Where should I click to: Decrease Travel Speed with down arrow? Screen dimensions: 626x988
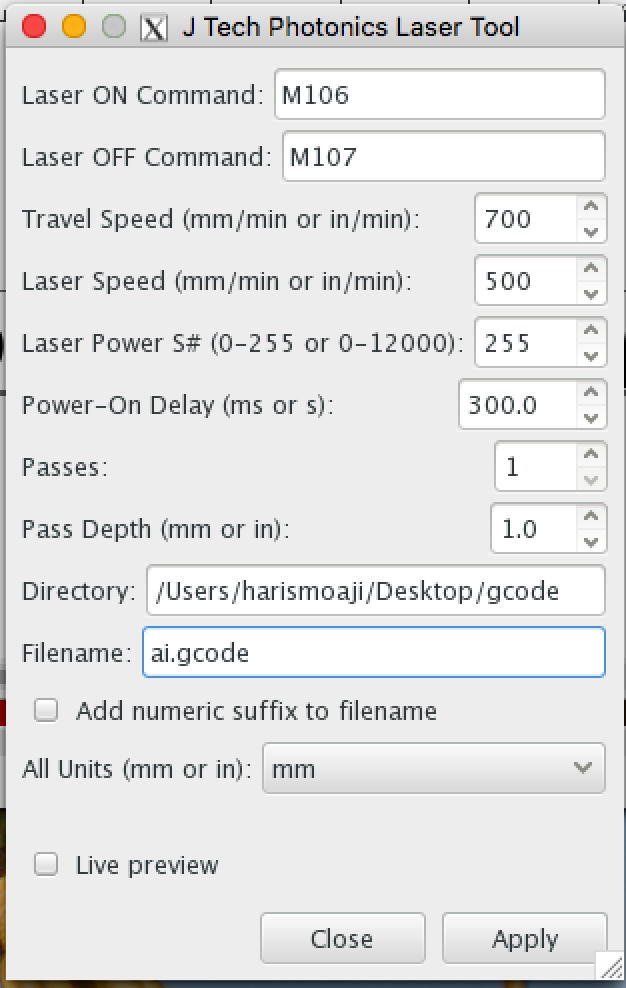pos(591,231)
